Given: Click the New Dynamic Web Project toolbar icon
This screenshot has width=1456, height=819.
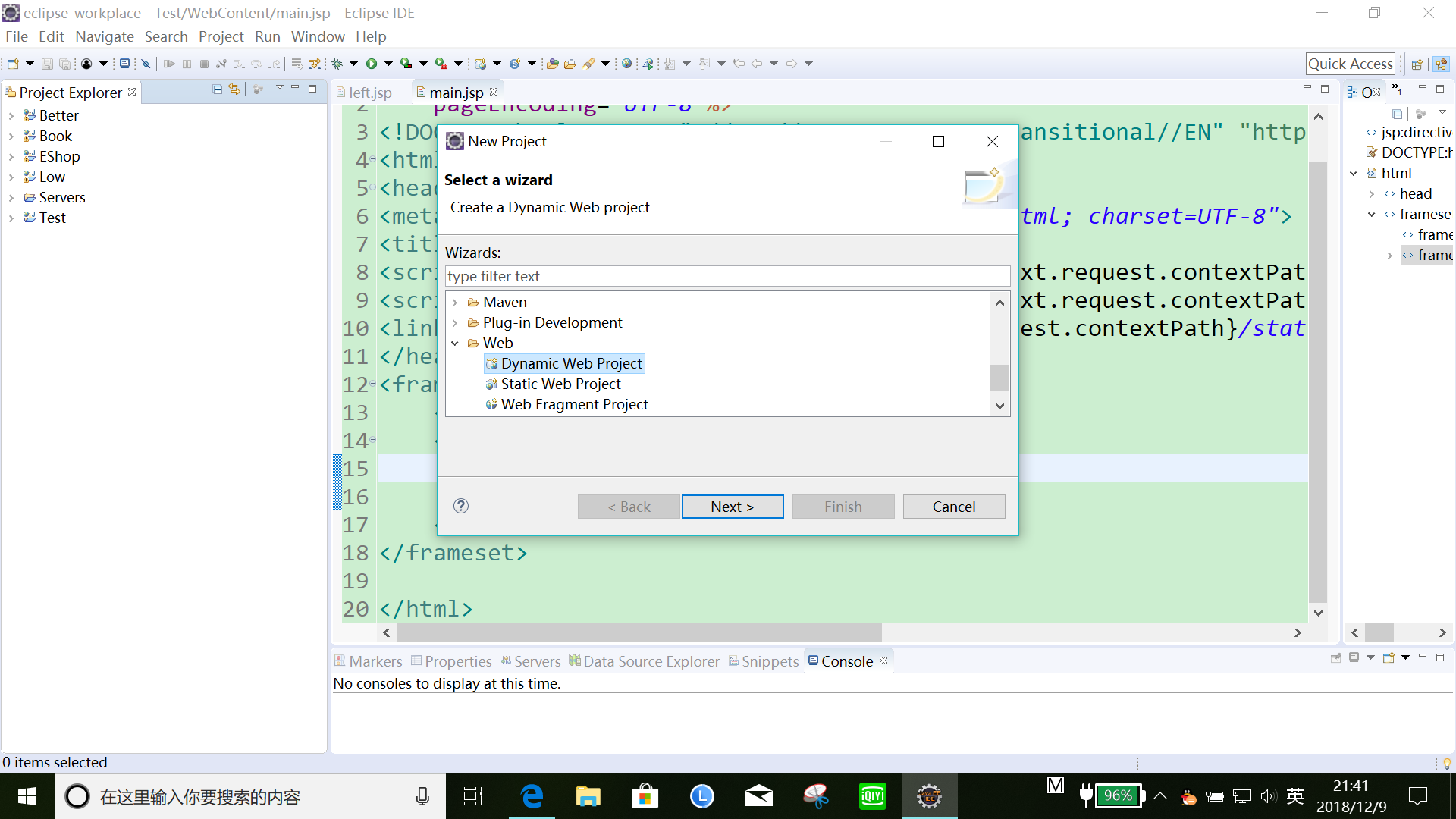Looking at the screenshot, I should coord(480,64).
